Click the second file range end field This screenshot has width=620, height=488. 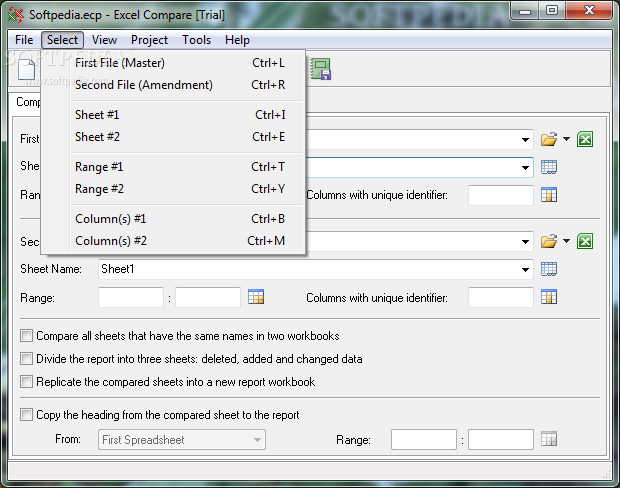(208, 297)
